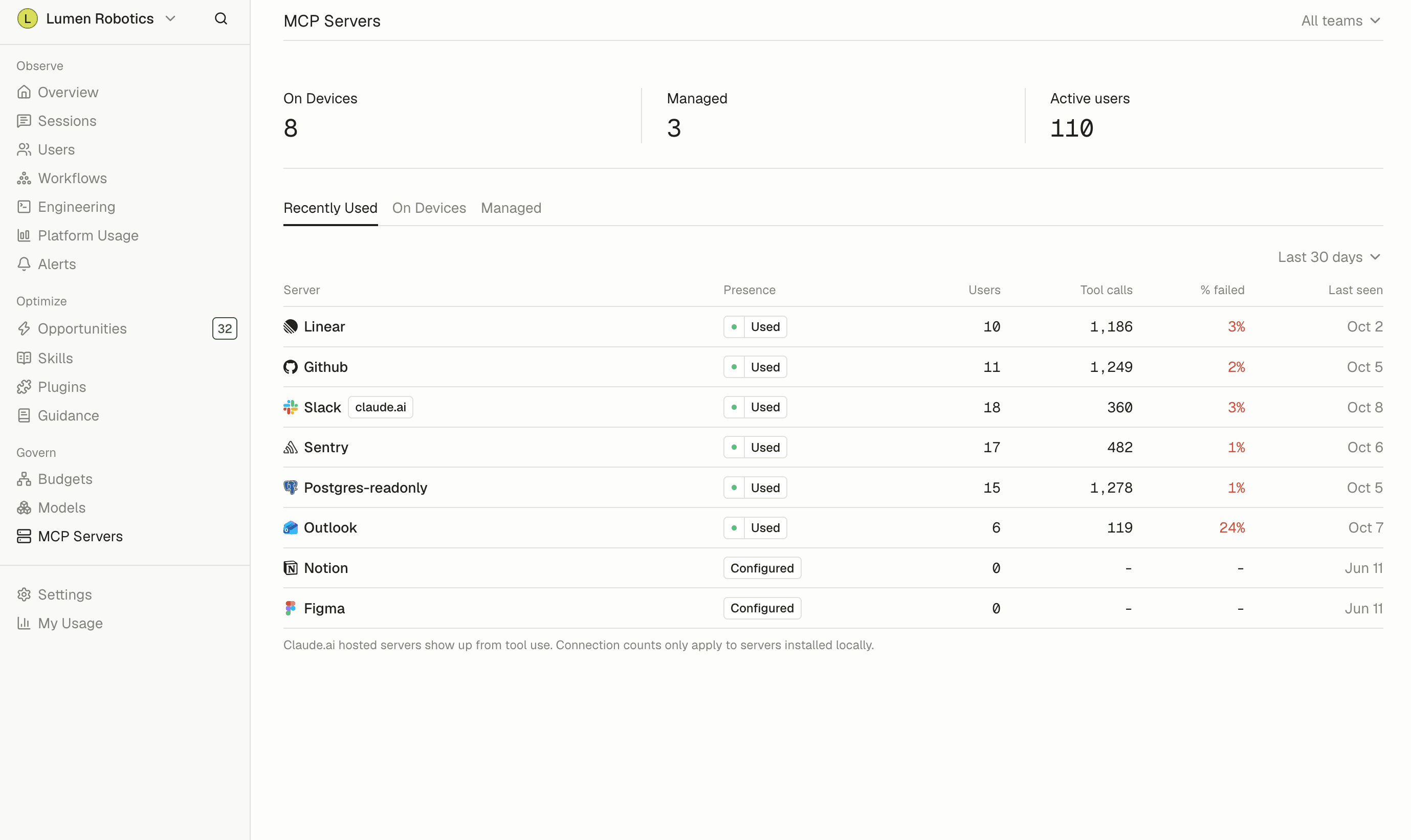This screenshot has height=840, width=1411.
Task: Open Workflows via its nodes icon
Action: (24, 179)
